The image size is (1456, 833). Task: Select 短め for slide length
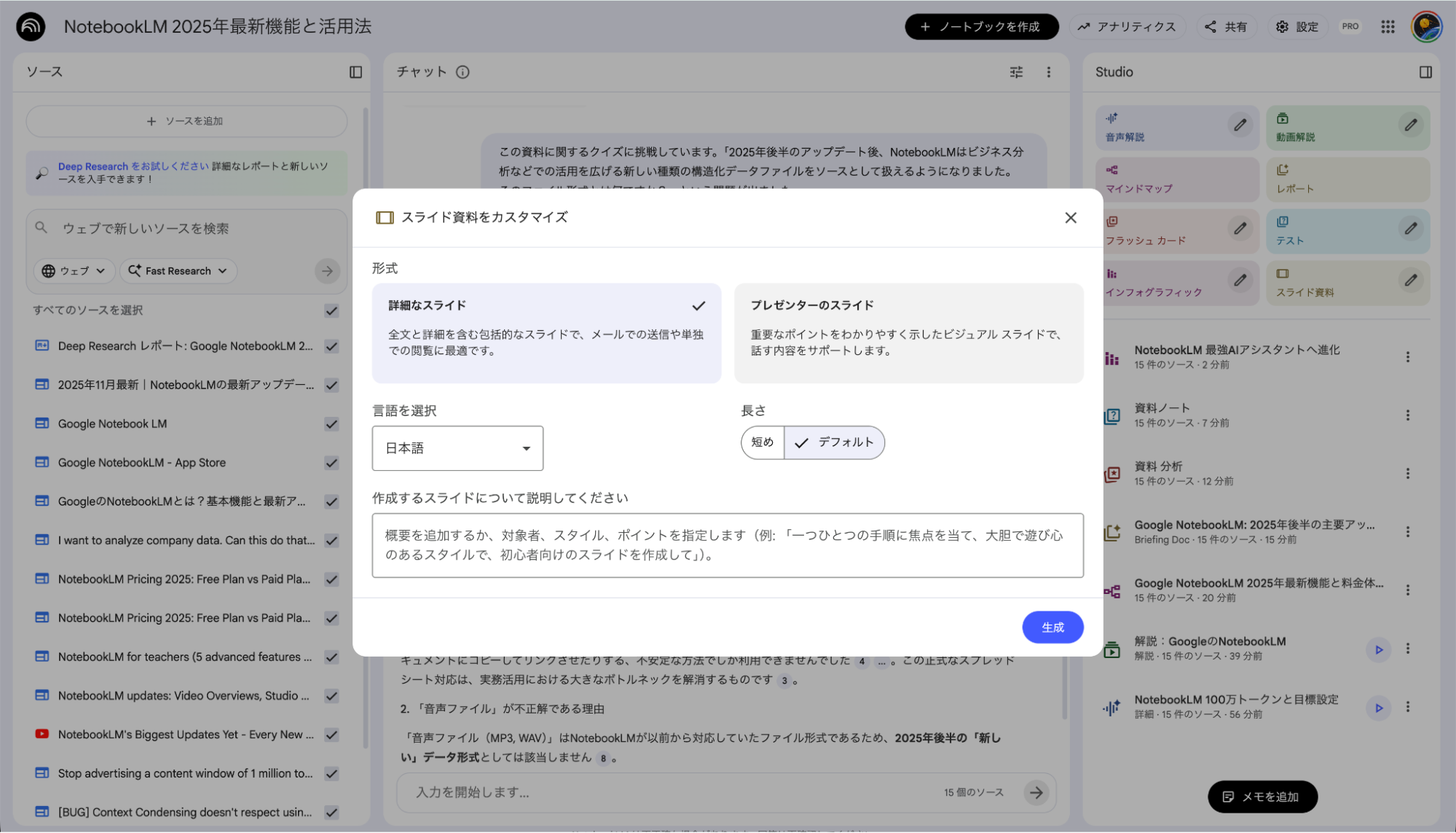click(x=762, y=442)
